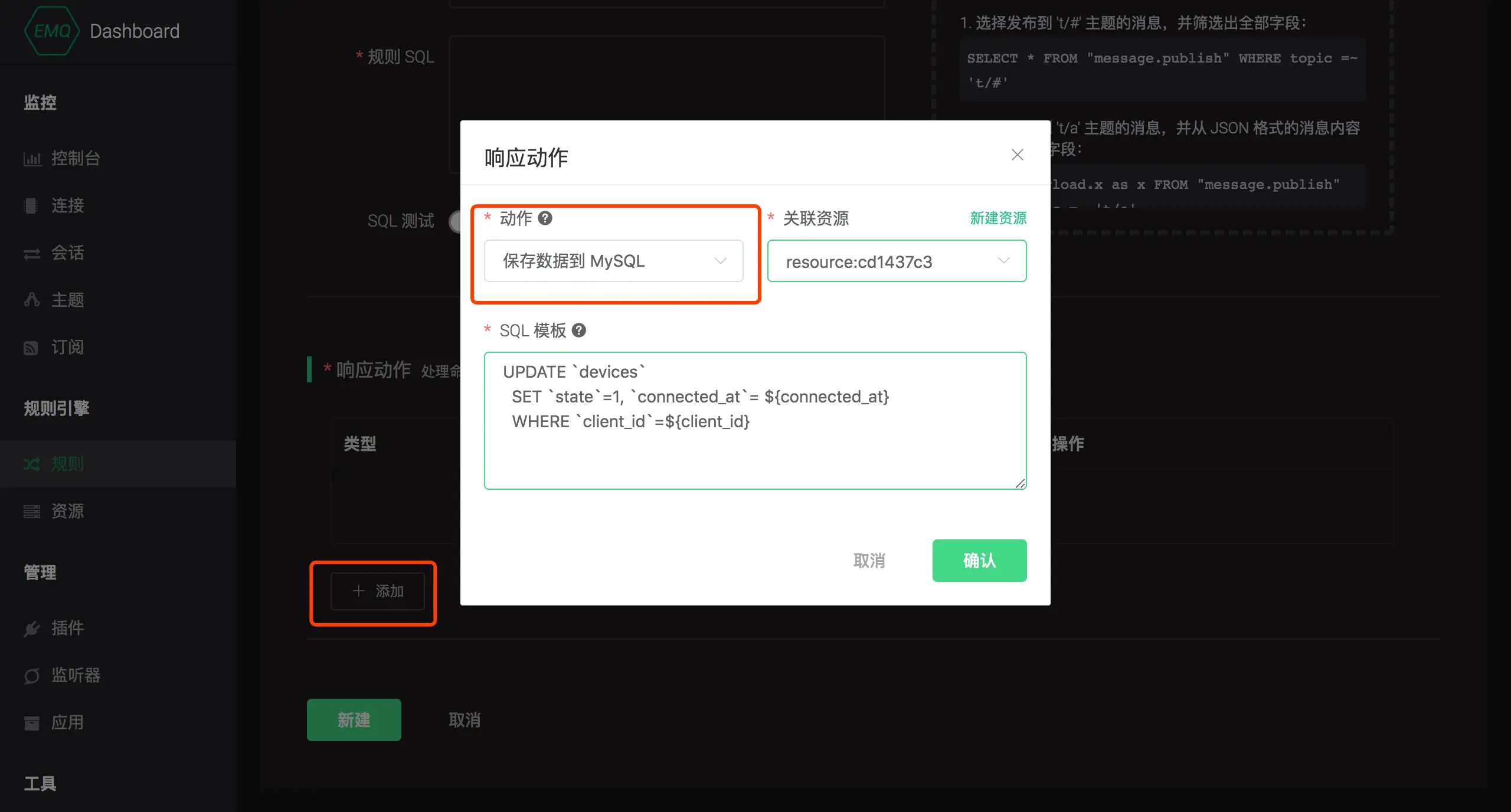Click the EMQ logo icon
This screenshot has height=812, width=1511.
pos(52,31)
